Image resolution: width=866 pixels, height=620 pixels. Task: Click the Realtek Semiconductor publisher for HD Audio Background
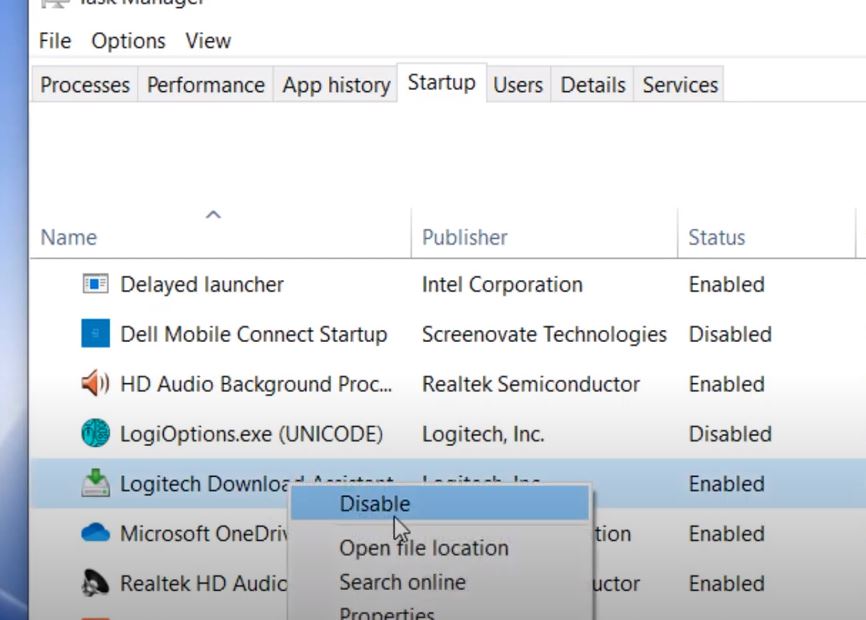point(531,384)
